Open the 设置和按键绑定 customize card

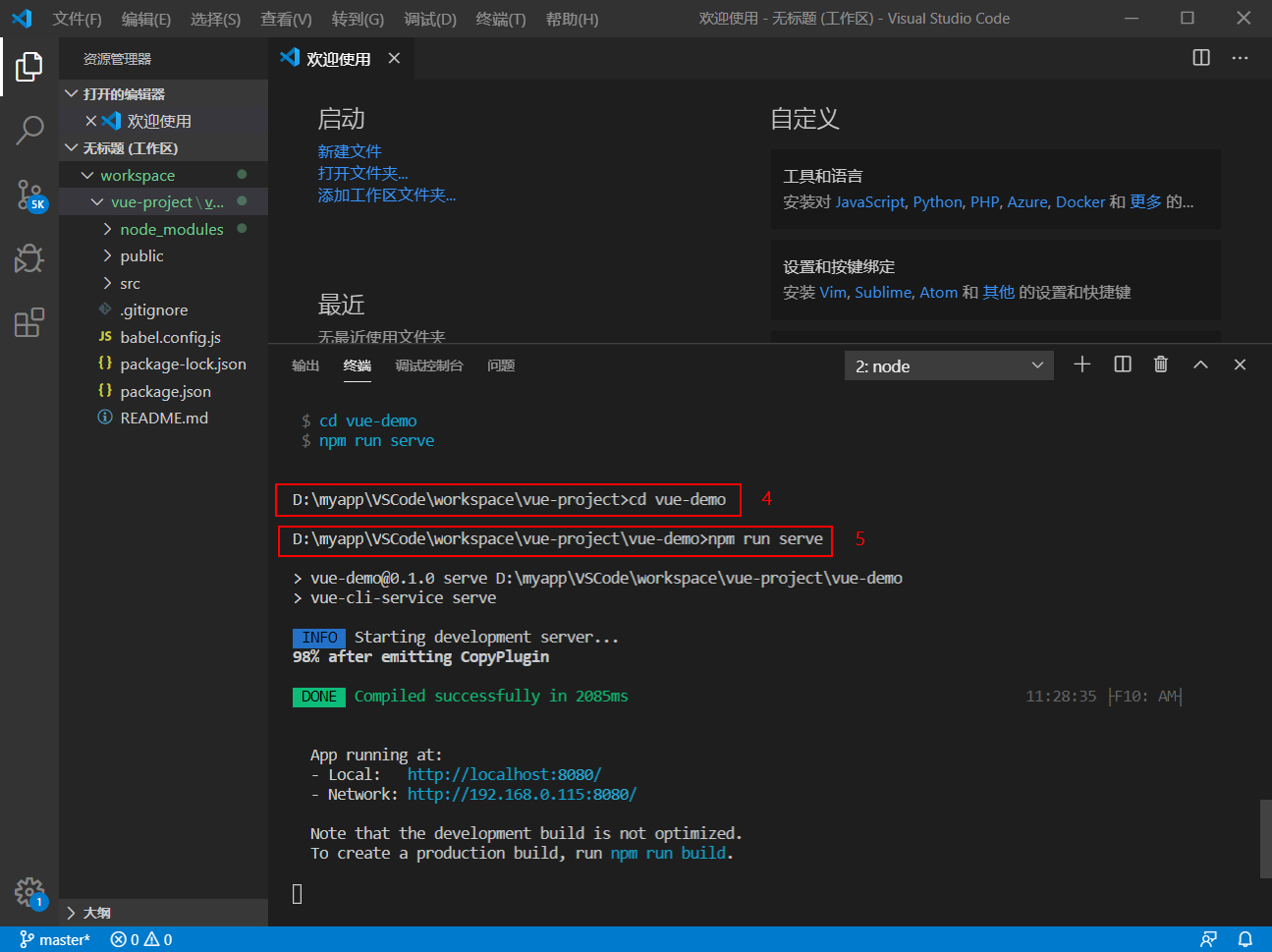996,279
